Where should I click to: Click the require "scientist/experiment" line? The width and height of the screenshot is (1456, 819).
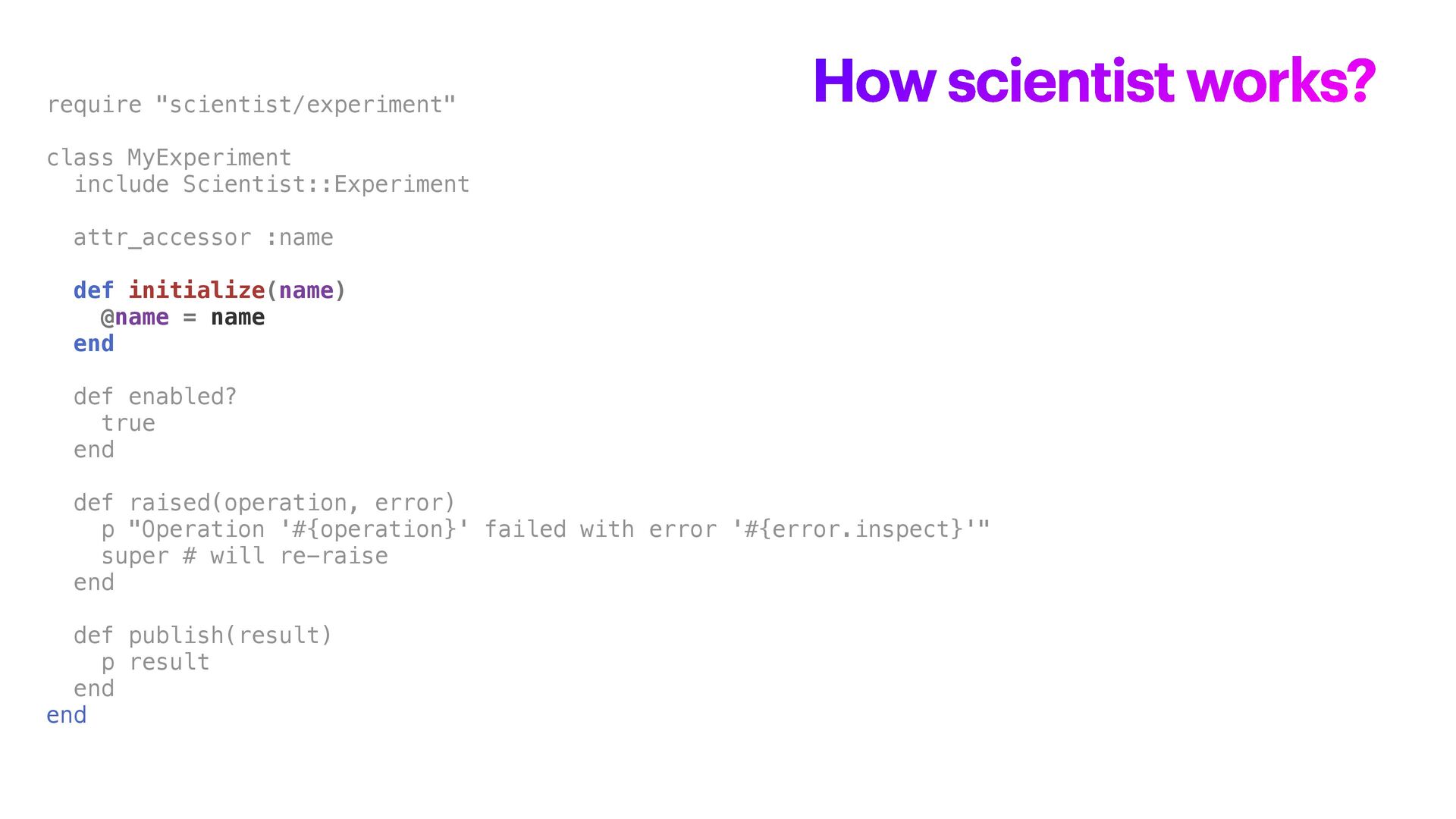tap(251, 105)
